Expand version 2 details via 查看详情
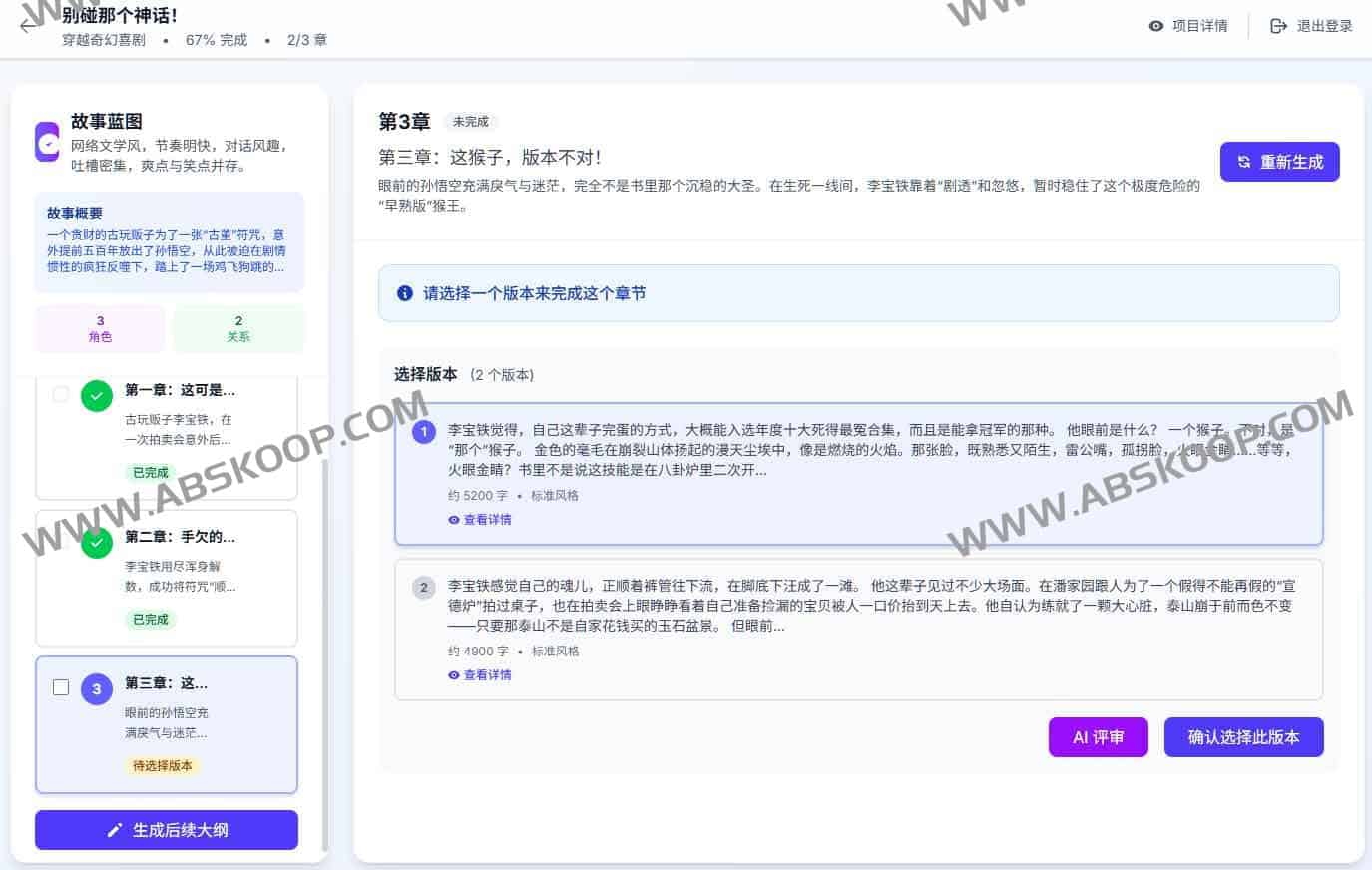 point(481,675)
